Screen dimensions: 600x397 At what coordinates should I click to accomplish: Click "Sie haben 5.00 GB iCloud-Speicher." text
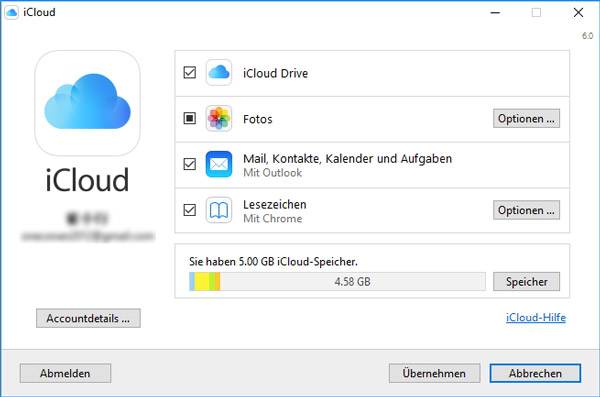coord(273,262)
